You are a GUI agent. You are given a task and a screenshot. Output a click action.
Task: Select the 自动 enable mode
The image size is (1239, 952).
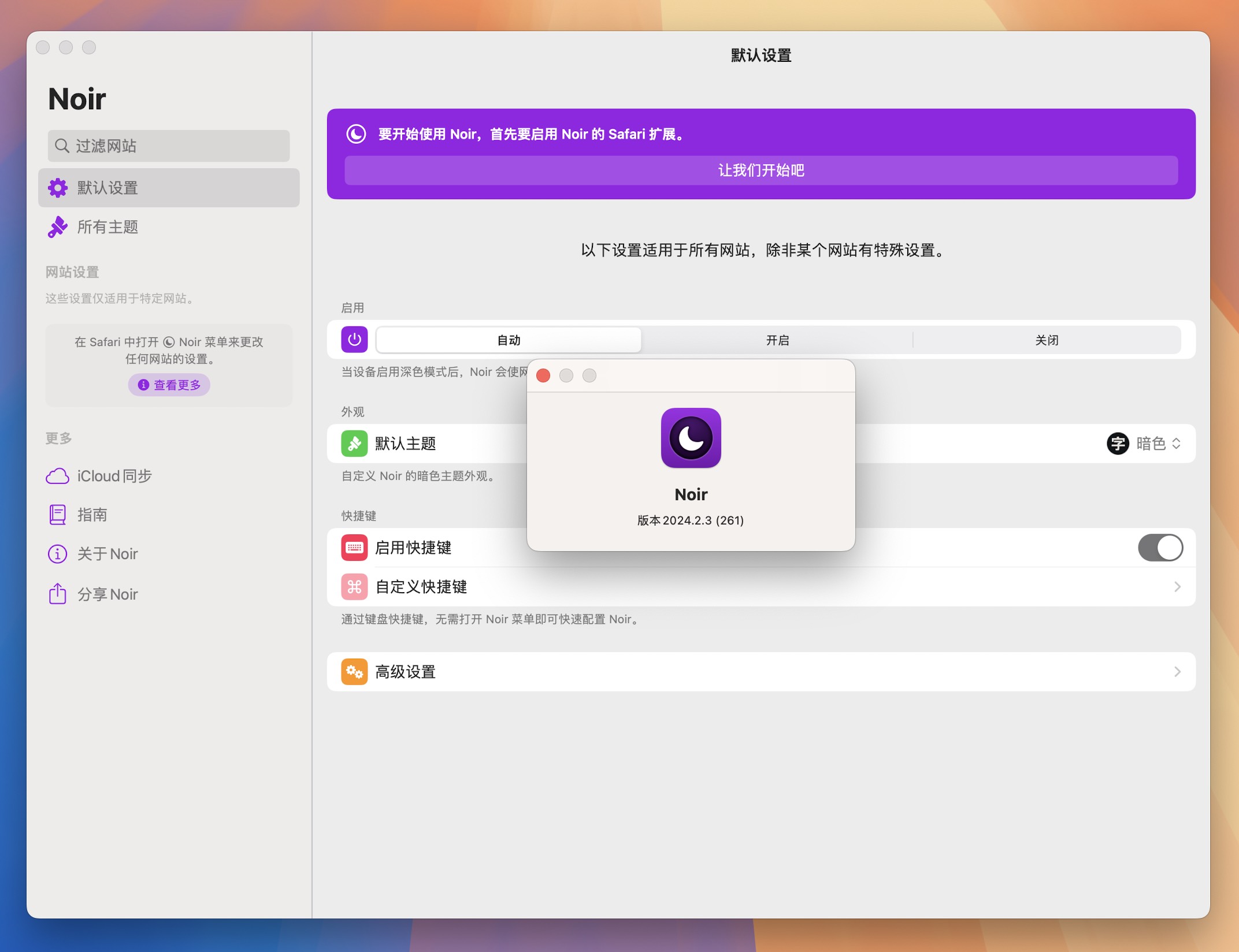coord(509,340)
